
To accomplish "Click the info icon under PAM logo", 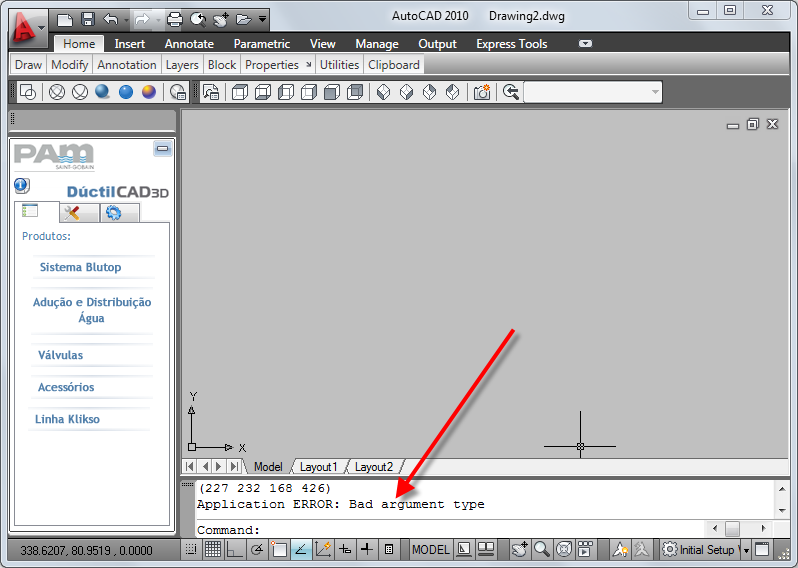I will [x=21, y=186].
